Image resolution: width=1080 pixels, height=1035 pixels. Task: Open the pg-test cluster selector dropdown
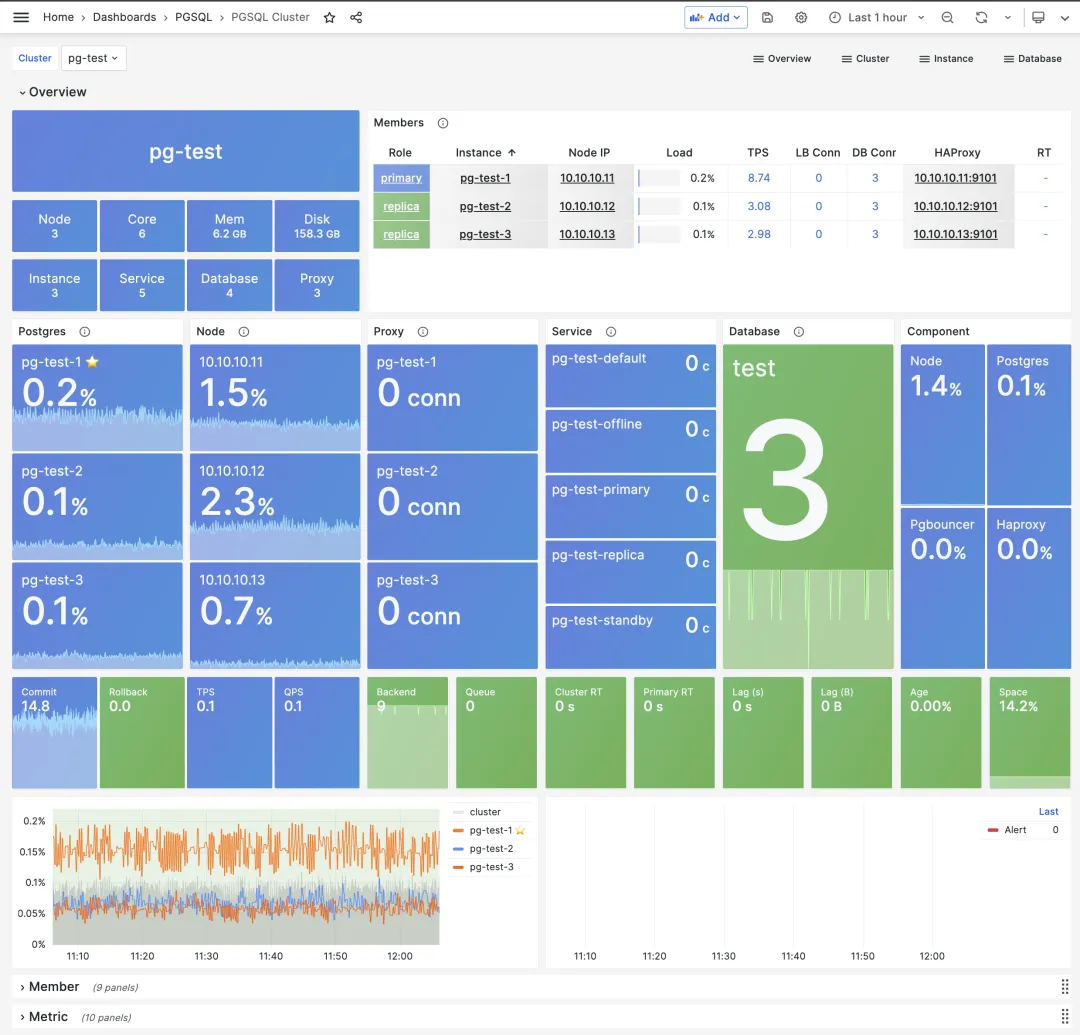tap(93, 58)
